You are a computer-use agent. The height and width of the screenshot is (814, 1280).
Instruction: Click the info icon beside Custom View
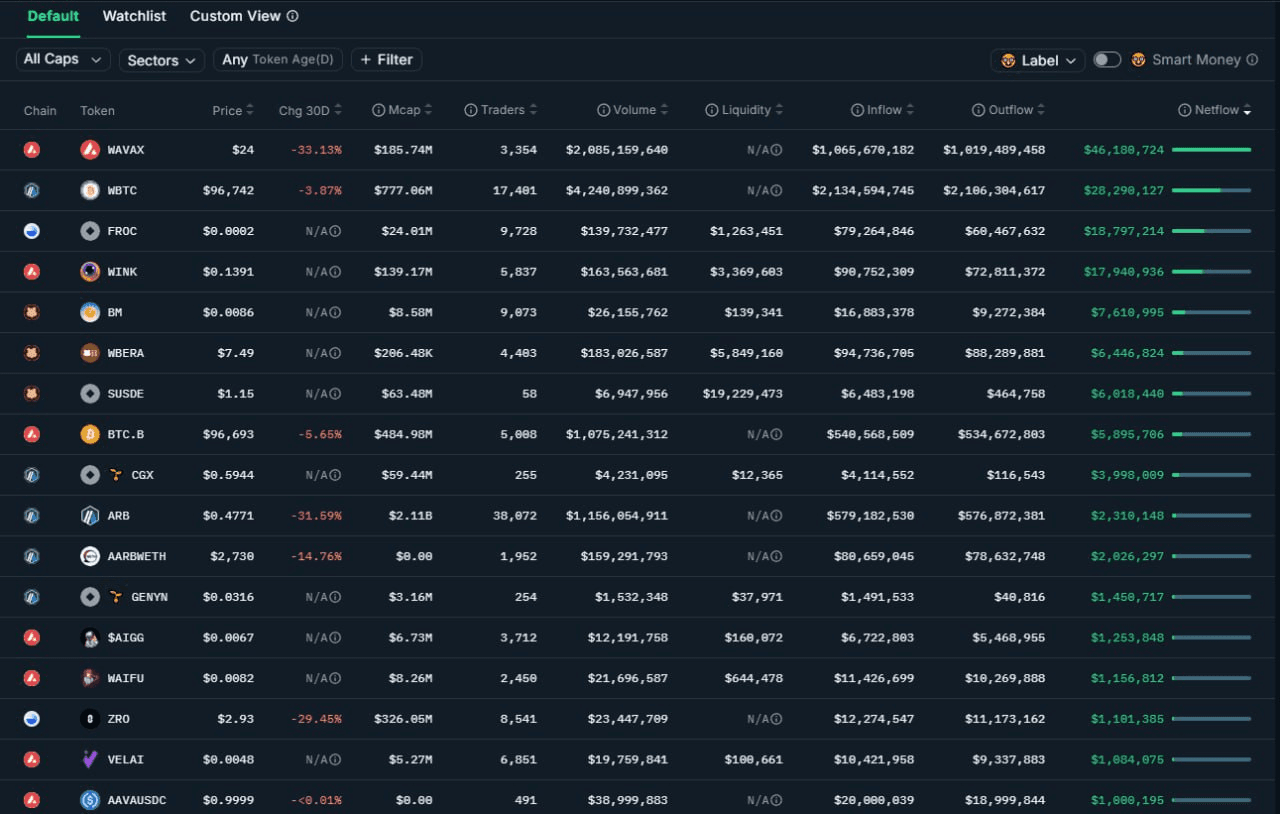292,16
